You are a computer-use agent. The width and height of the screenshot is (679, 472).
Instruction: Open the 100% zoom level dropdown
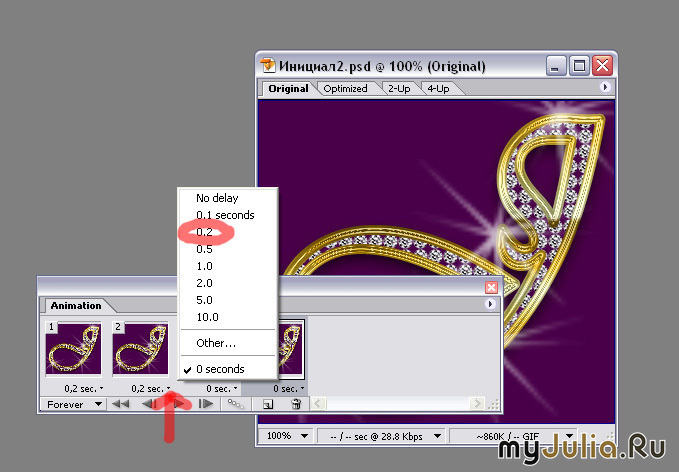pos(286,436)
